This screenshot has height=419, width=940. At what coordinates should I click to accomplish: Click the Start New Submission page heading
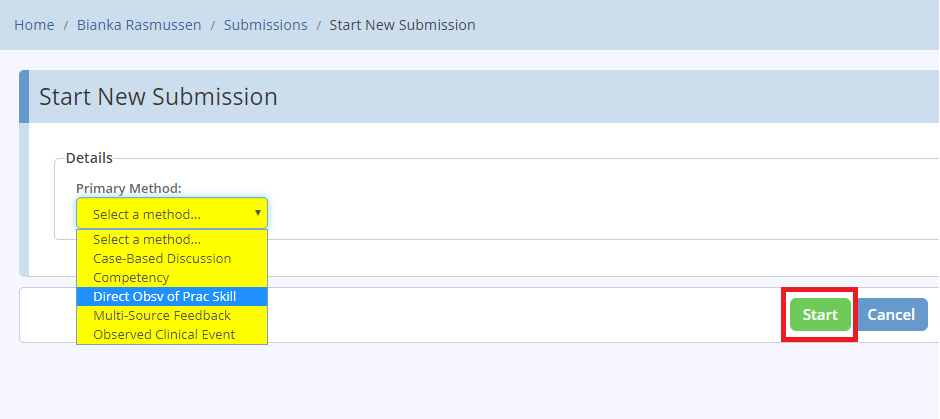pos(158,97)
